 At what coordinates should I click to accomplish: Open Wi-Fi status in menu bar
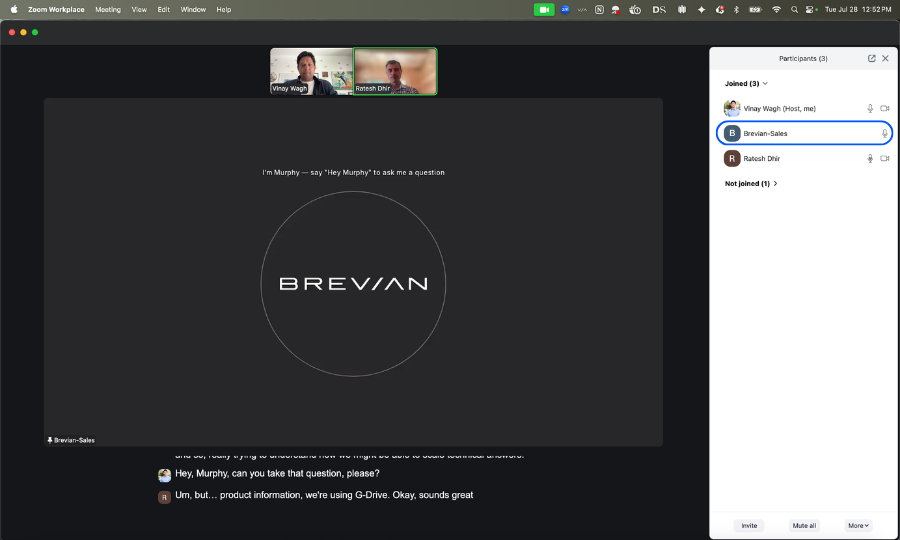coord(776,10)
